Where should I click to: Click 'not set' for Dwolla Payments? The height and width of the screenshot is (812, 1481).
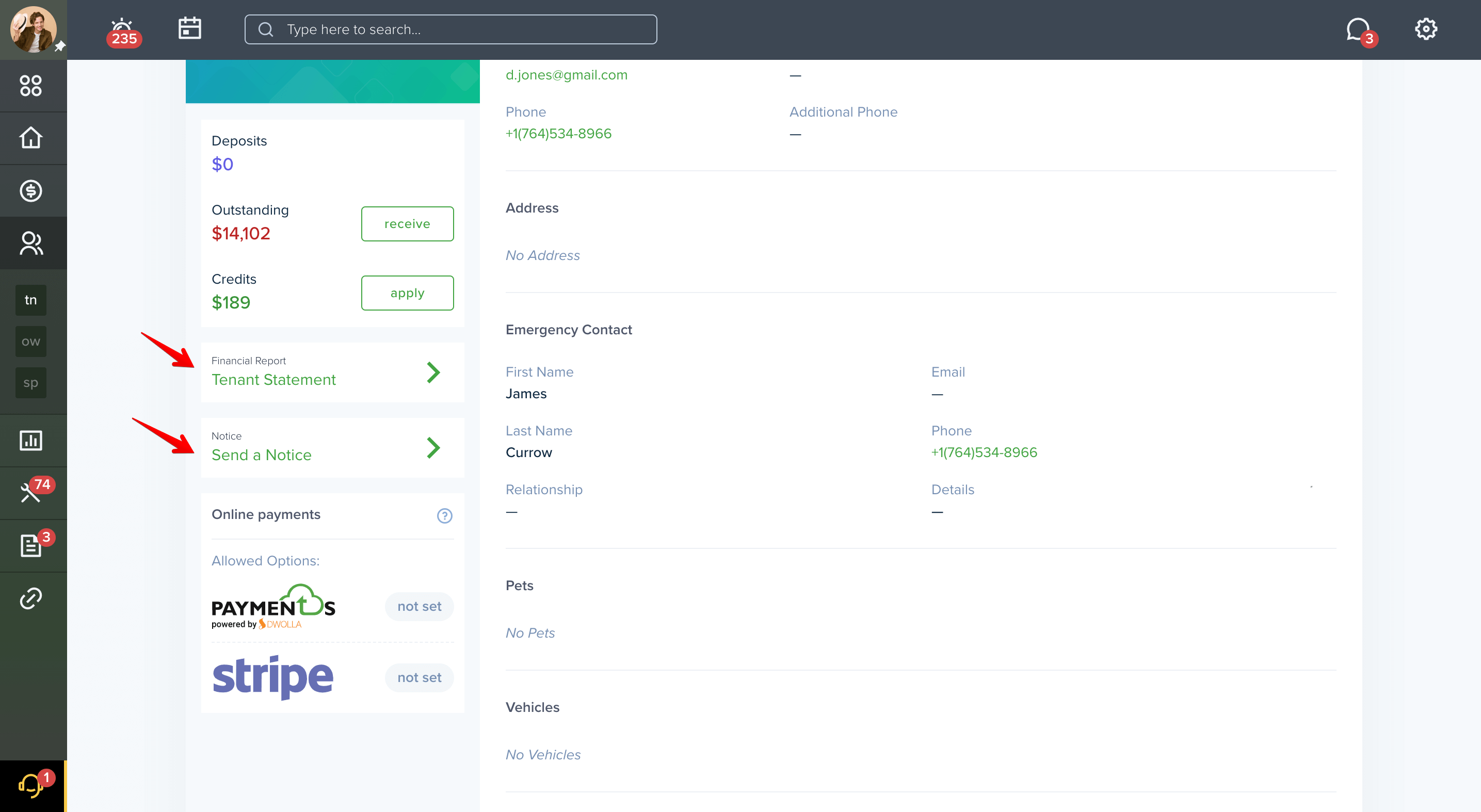point(419,606)
